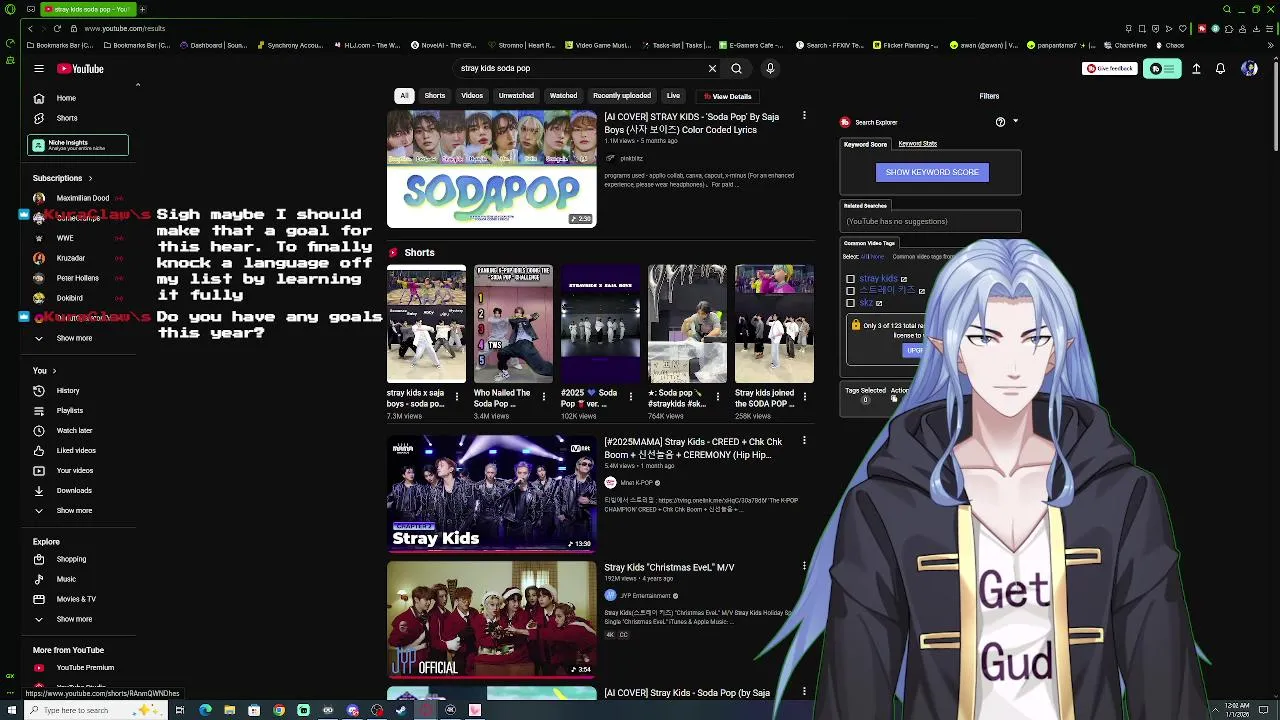
Task: Open Chrome from the taskbar
Action: tap(279, 711)
